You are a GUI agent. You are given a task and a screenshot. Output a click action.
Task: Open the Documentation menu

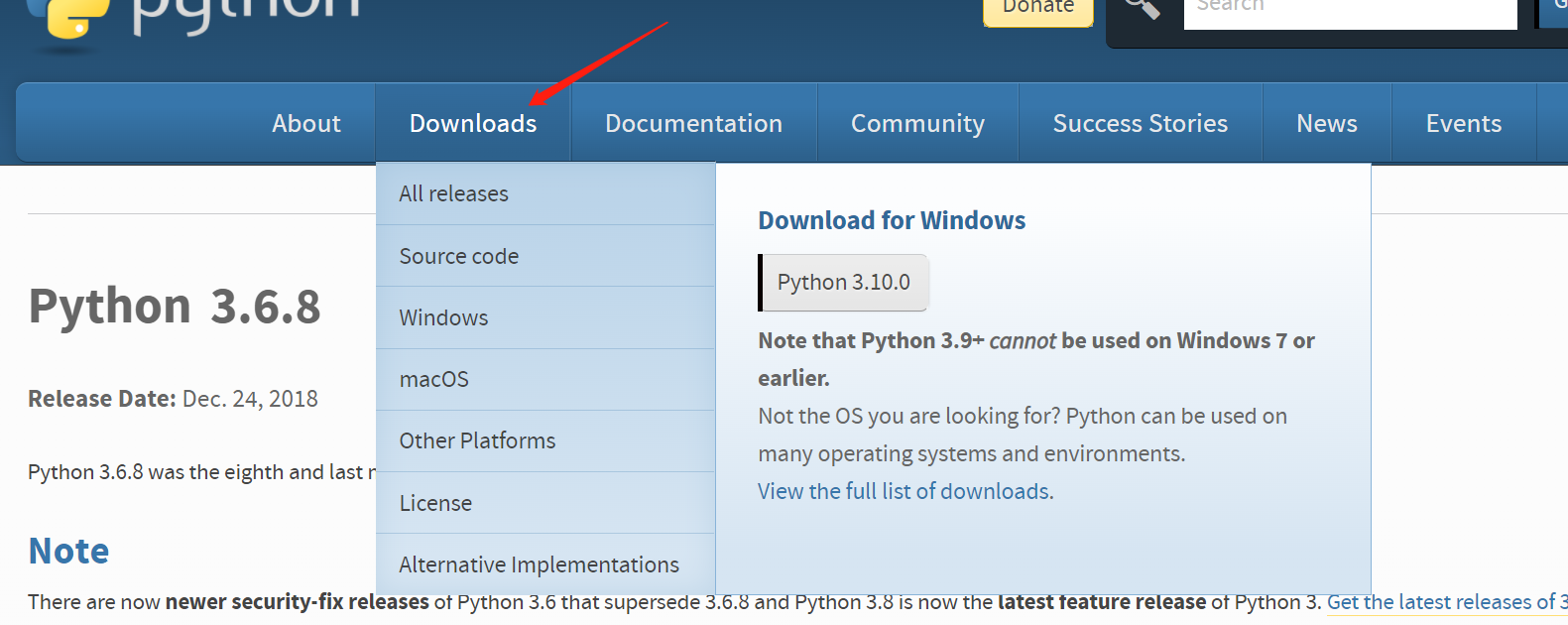tap(693, 123)
